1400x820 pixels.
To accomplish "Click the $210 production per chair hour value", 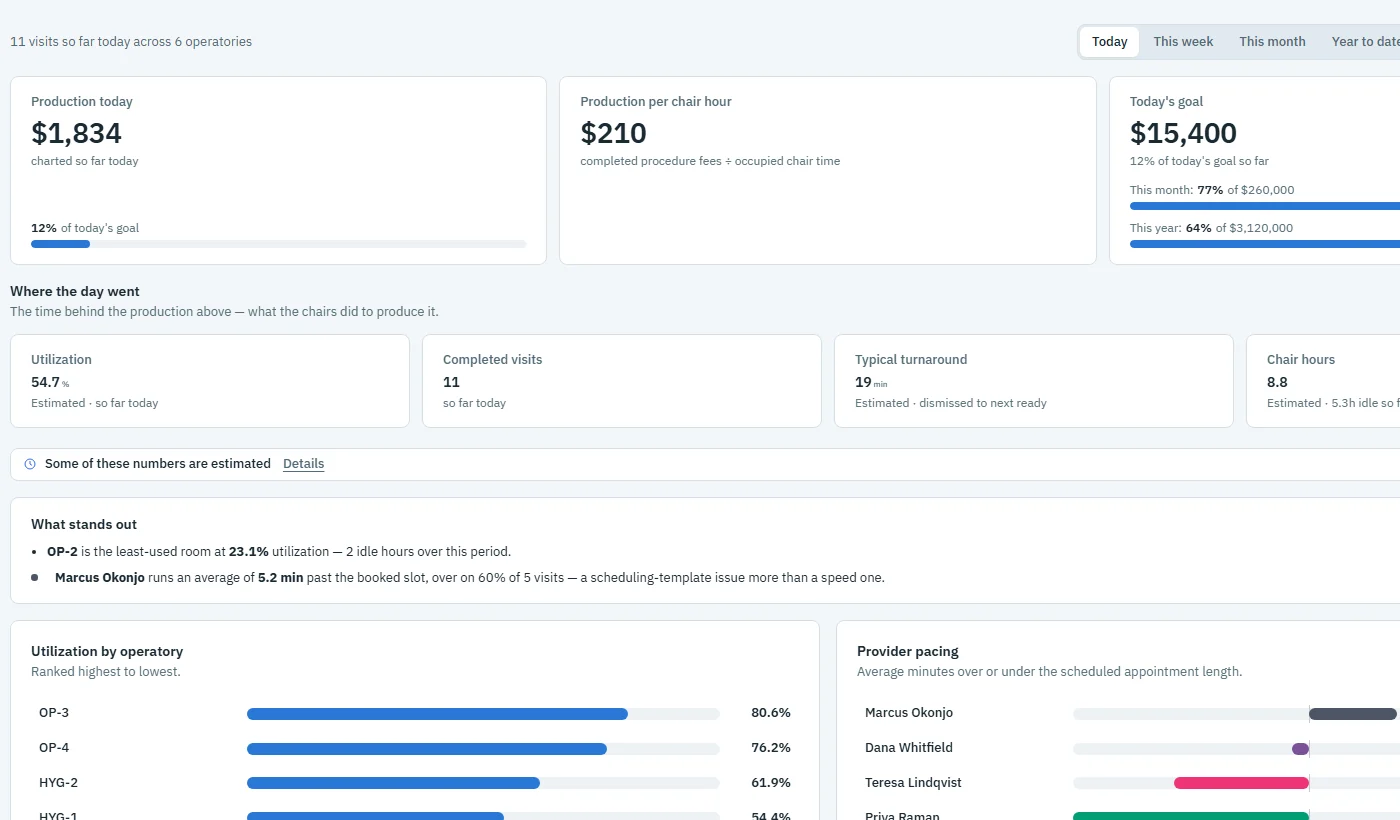I will 613,133.
